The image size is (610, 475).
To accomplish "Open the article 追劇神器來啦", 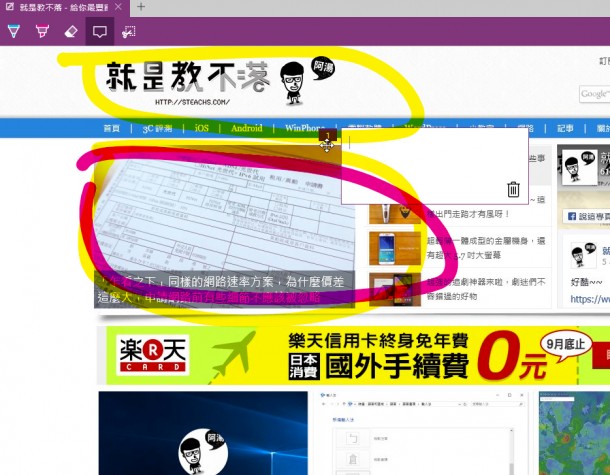I will 486,289.
